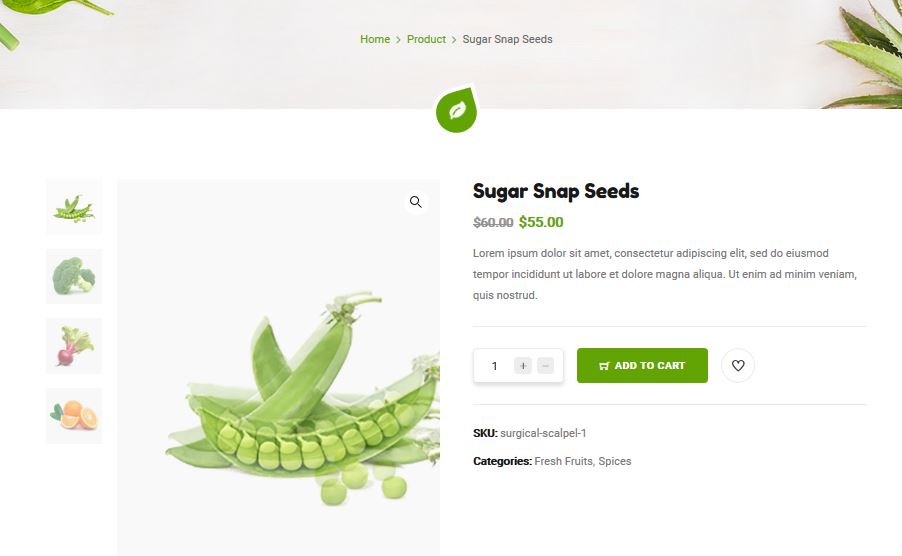
Task: Open Home breadcrumb link
Action: 375,39
